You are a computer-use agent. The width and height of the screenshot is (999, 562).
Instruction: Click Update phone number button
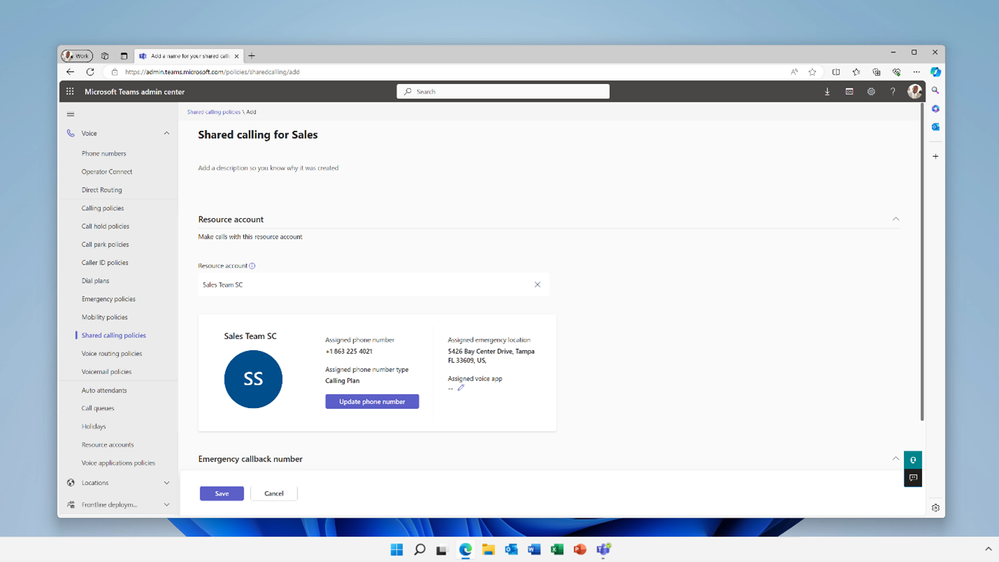click(372, 401)
